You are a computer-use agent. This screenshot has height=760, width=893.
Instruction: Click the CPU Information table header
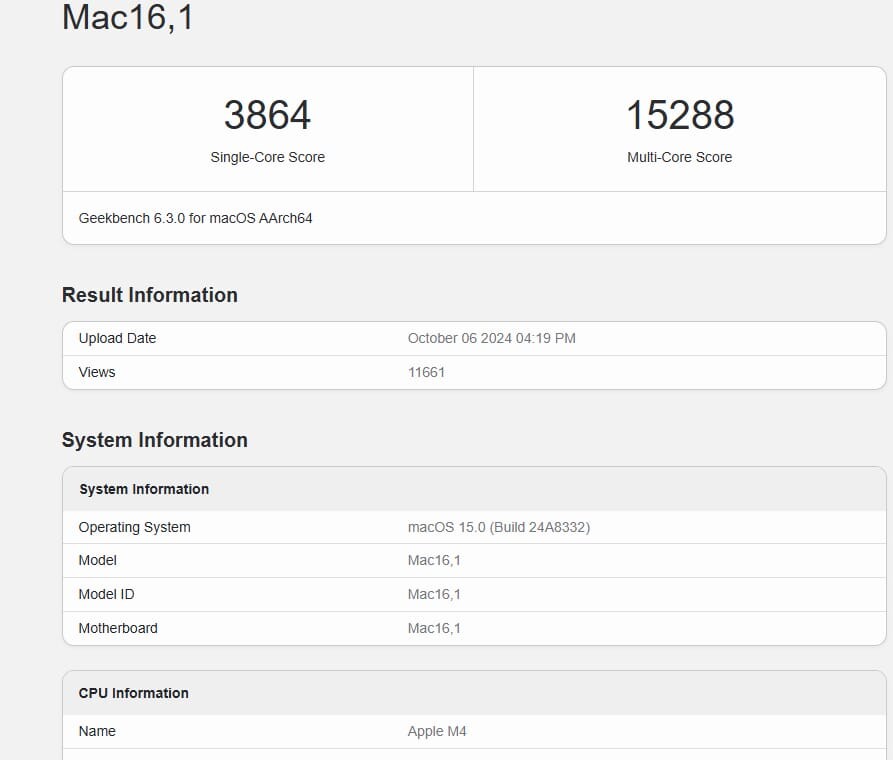[x=133, y=693]
